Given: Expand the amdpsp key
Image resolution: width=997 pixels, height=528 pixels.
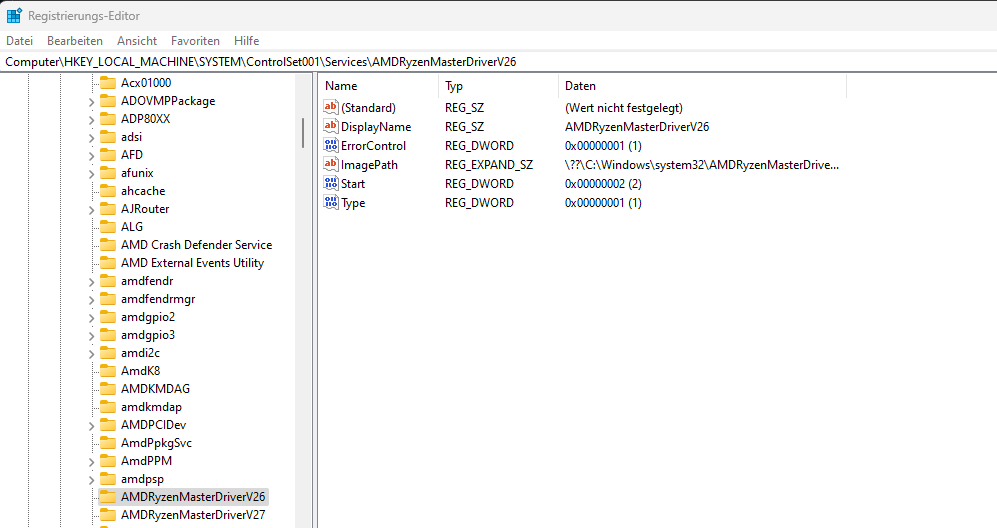Looking at the screenshot, I should [91, 480].
